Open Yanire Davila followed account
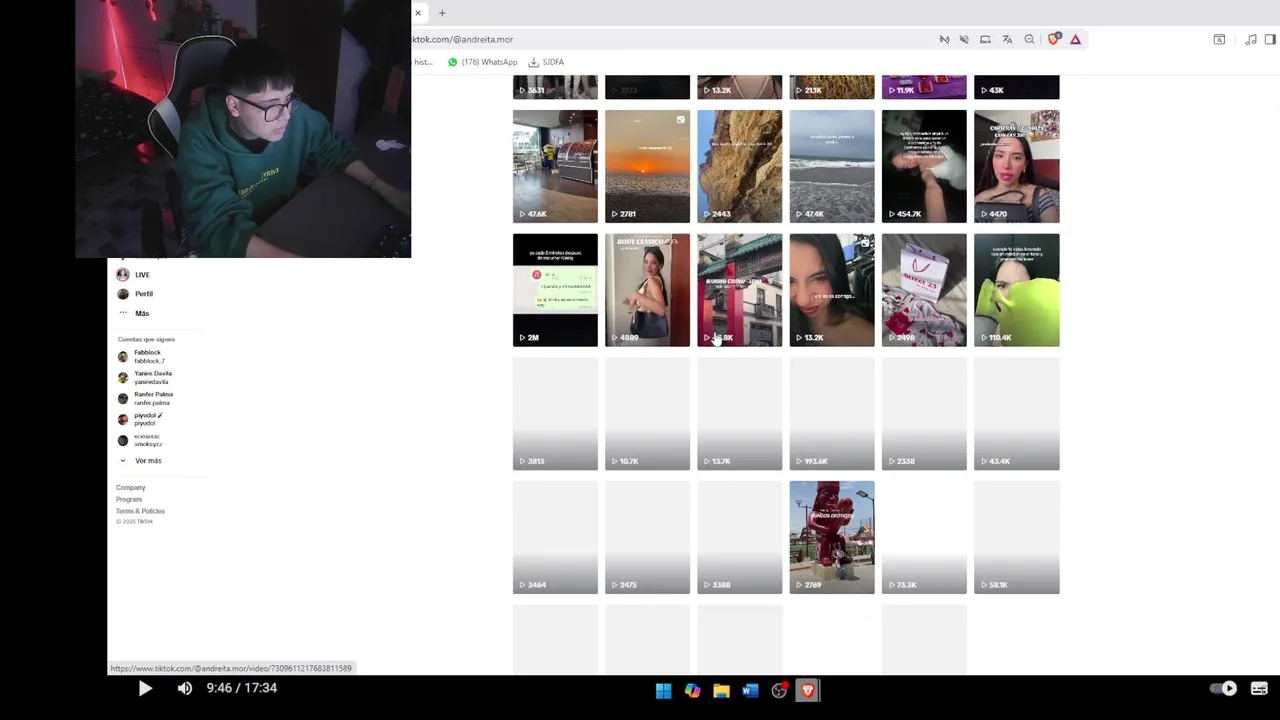This screenshot has width=1280, height=720. point(145,377)
